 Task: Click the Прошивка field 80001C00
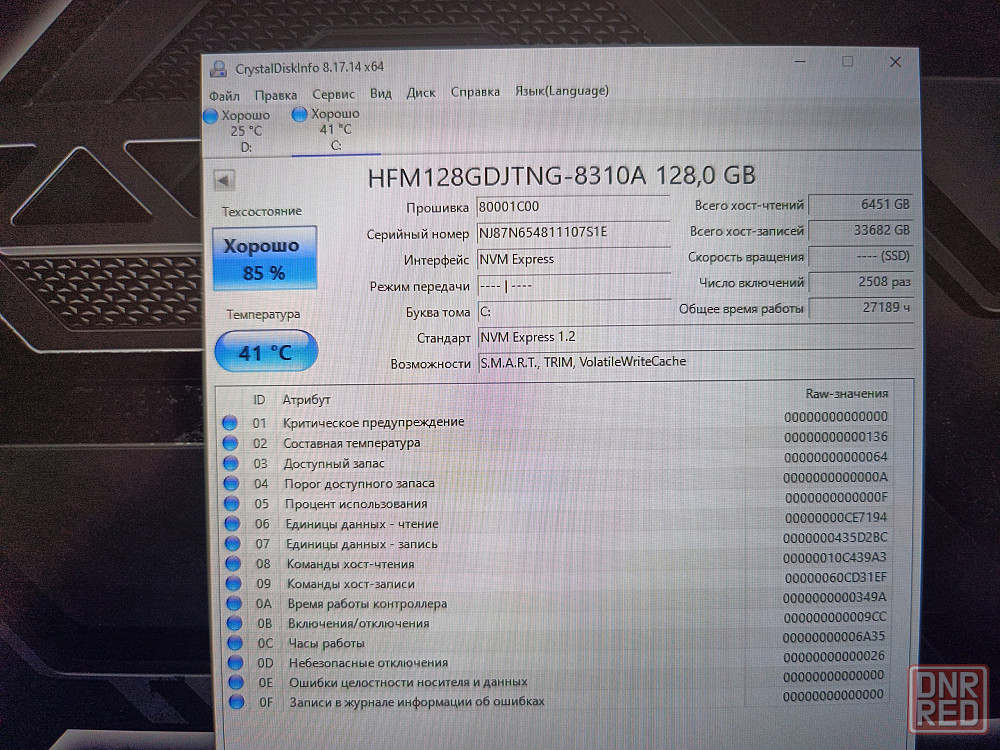click(x=573, y=207)
